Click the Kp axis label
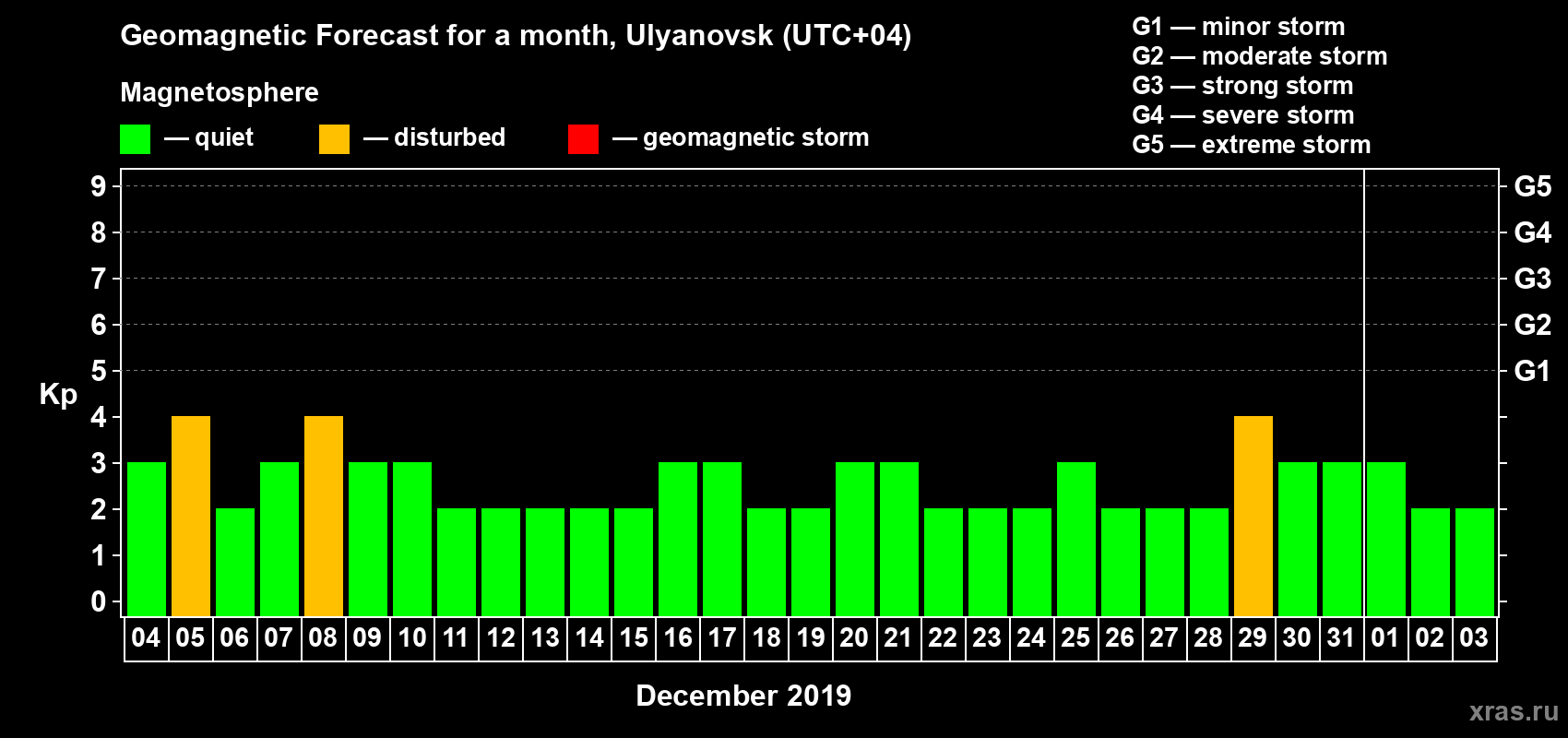This screenshot has width=1568, height=738. (x=58, y=395)
